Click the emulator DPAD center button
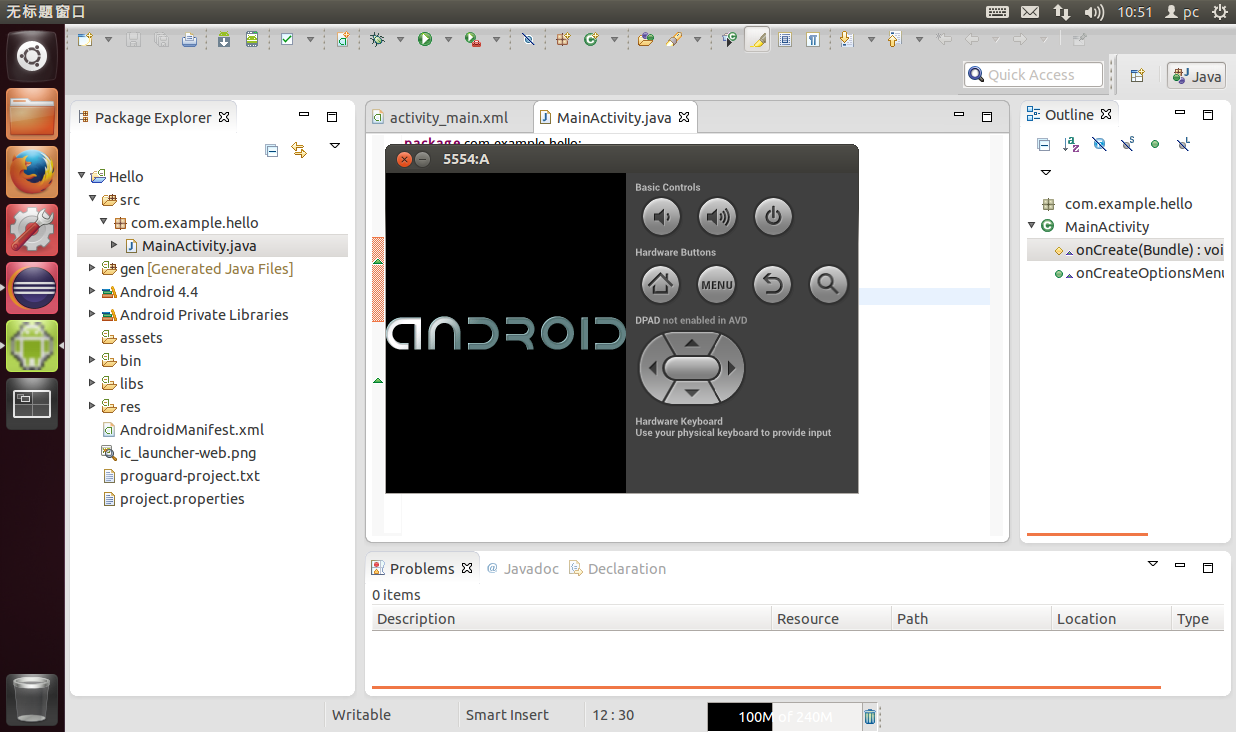Viewport: 1236px width, 732px height. 692,368
